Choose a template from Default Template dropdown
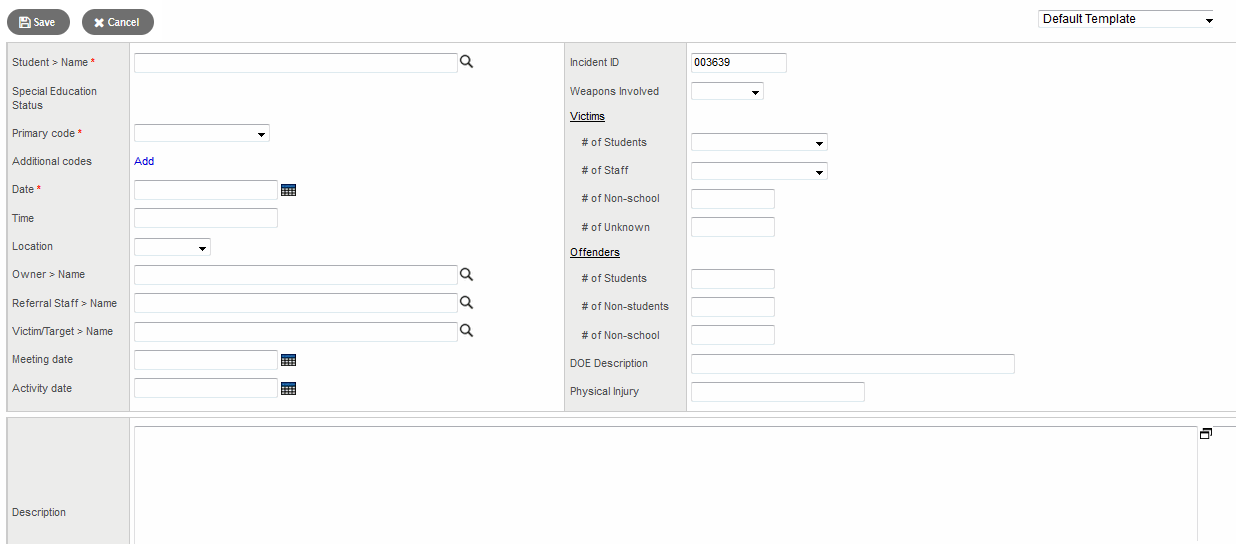The image size is (1236, 544). coord(1126,19)
